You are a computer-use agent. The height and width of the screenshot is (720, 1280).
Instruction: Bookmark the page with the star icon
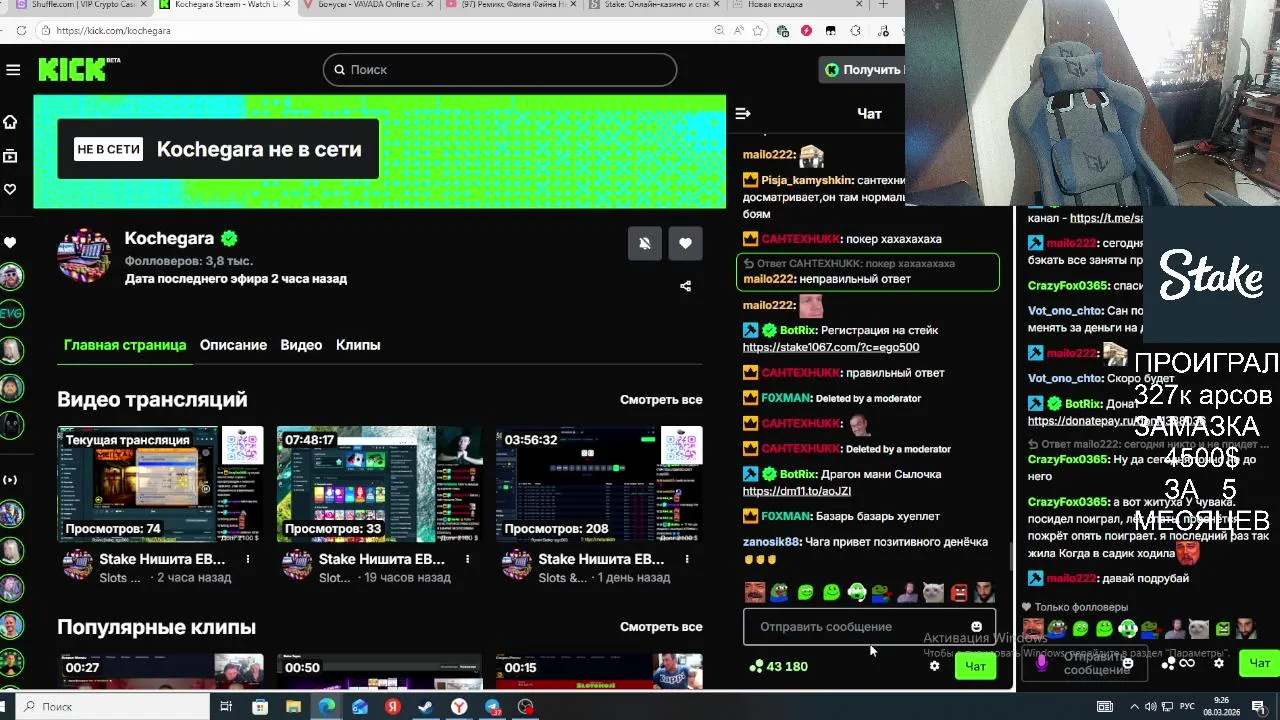758,31
